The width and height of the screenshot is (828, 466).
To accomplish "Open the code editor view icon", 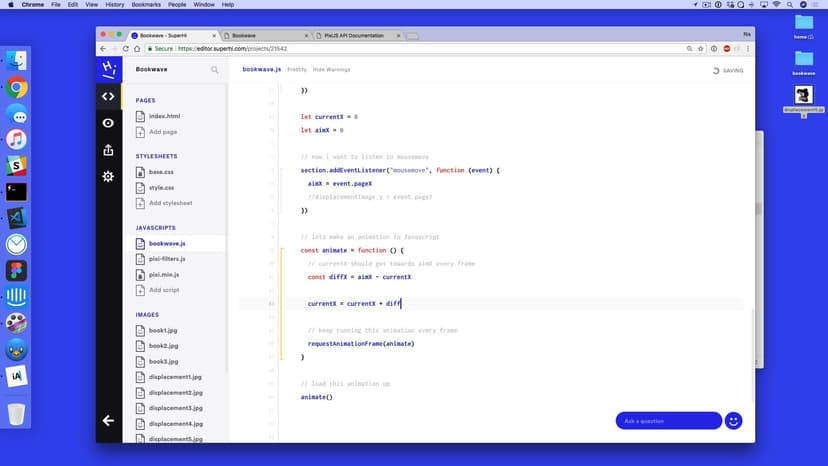I will click(108, 97).
